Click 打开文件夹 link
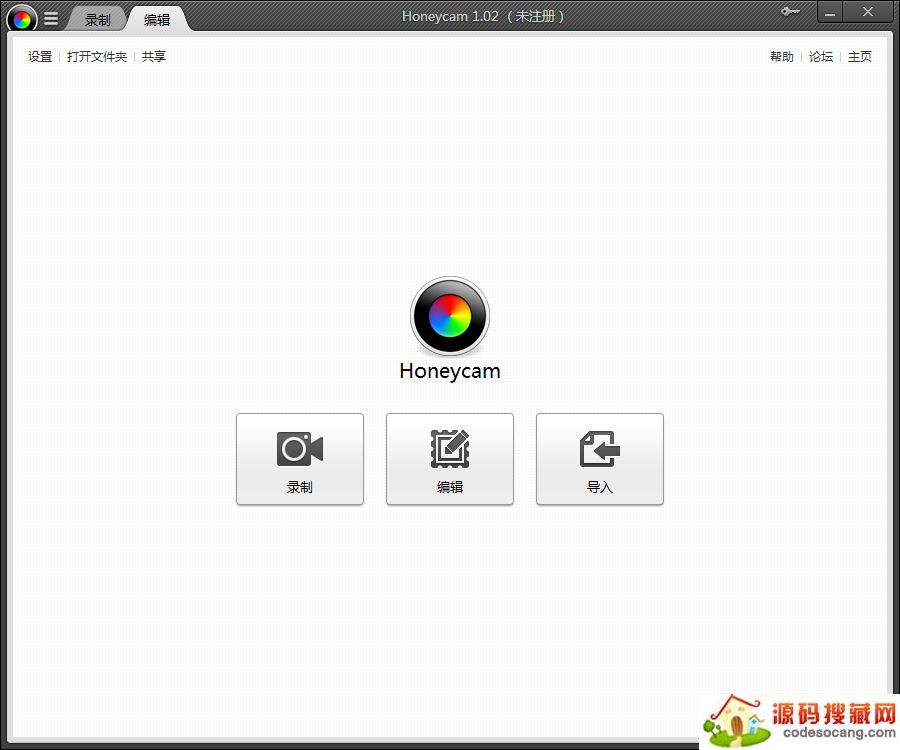The image size is (900, 750). [x=96, y=56]
